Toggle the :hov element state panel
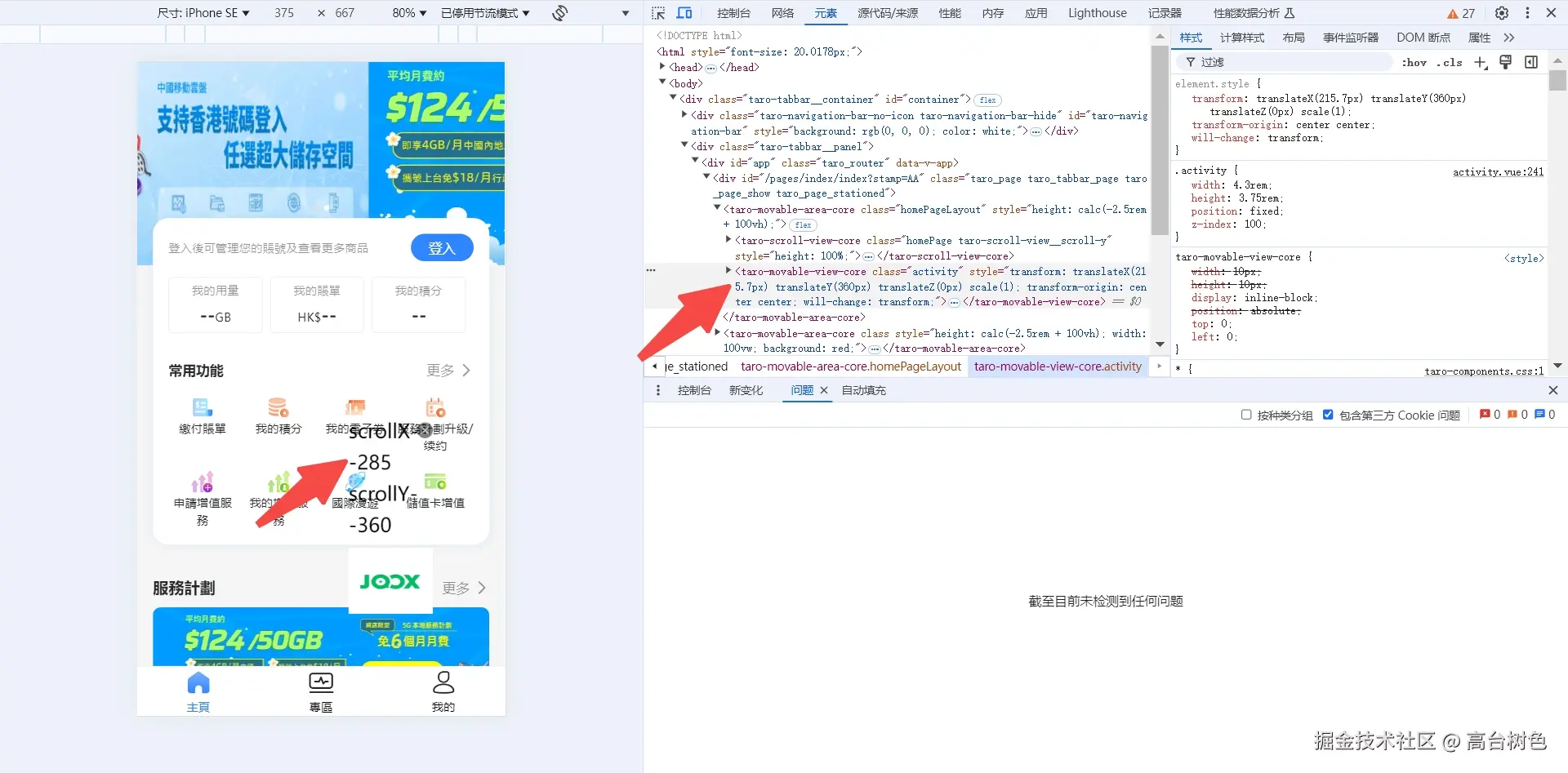 (x=1414, y=62)
